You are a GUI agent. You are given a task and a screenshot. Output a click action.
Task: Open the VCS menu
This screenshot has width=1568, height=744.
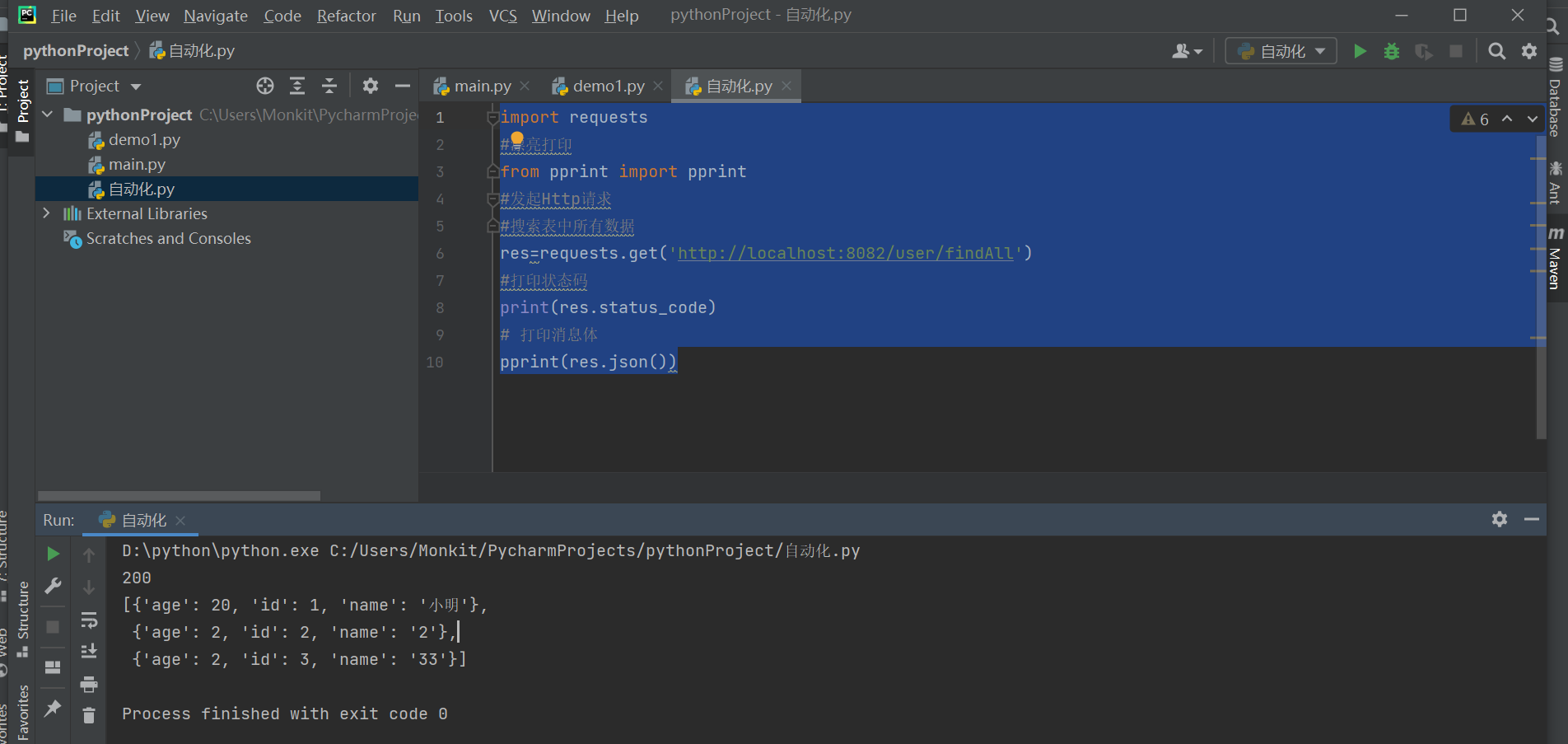point(502,16)
